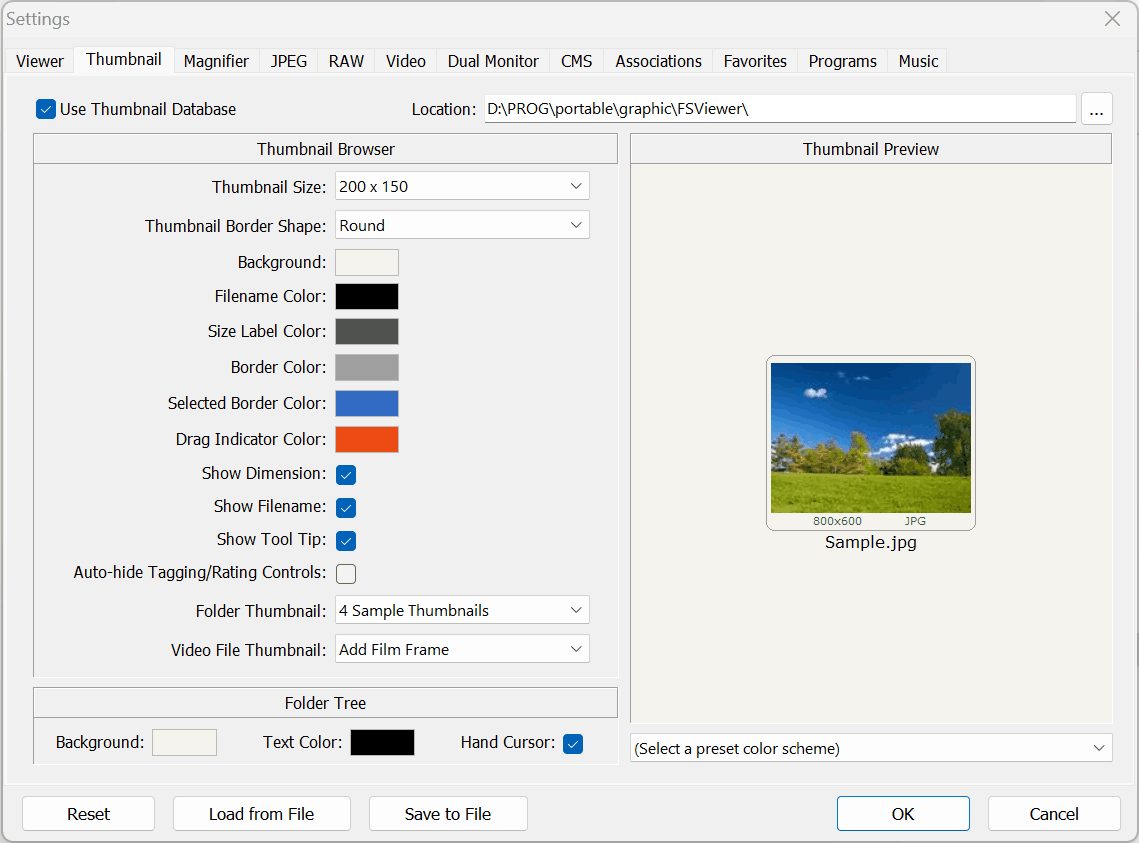
Task: Go to the Associations tab
Action: 658,61
